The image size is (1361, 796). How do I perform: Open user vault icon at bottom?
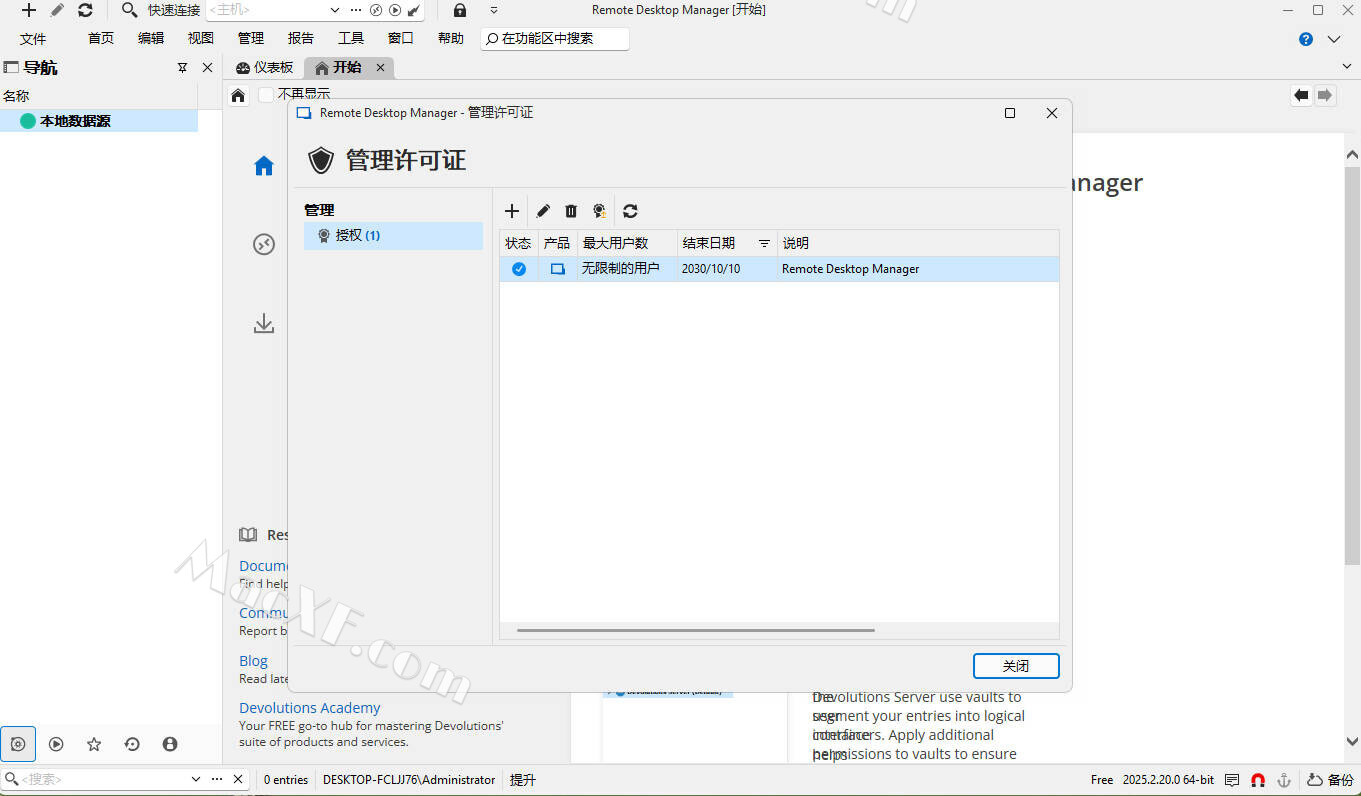(170, 744)
